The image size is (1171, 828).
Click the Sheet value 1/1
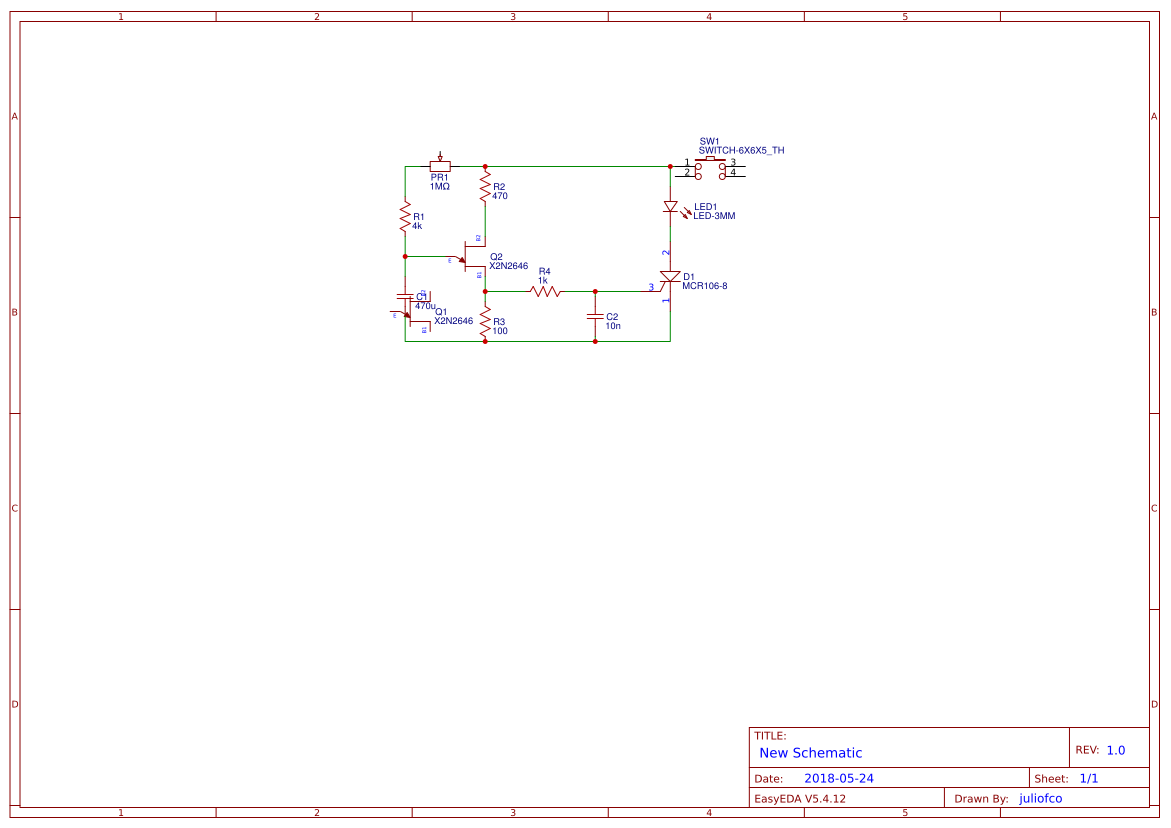pos(1089,778)
